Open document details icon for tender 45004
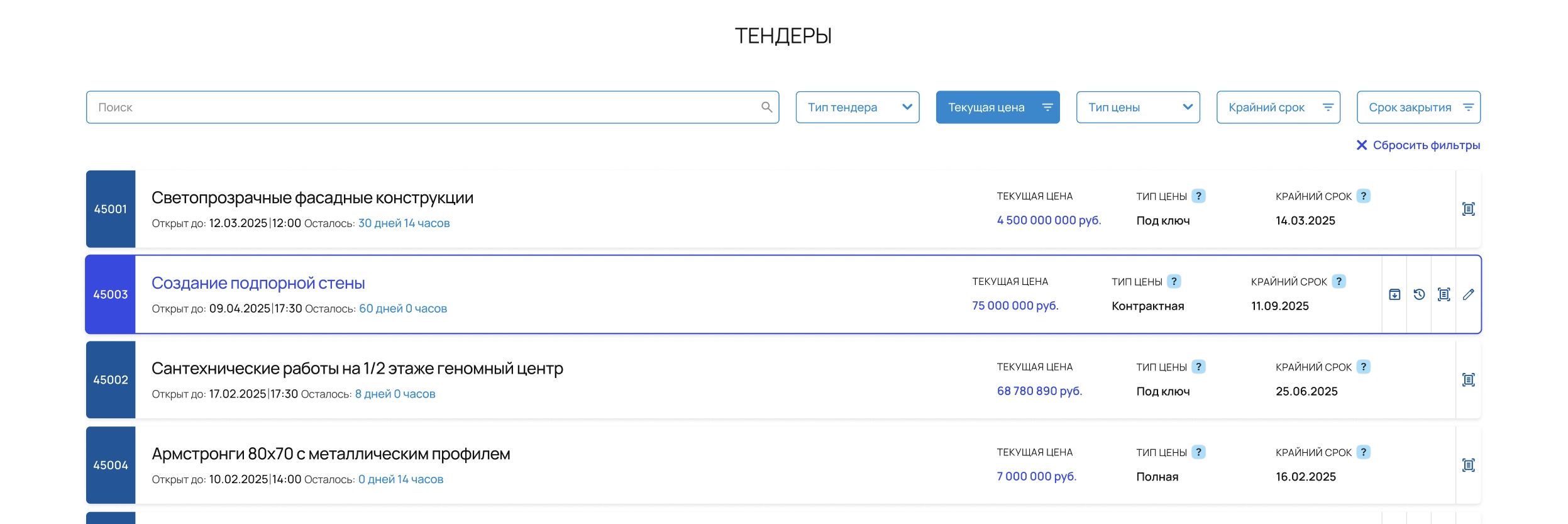 1468,465
